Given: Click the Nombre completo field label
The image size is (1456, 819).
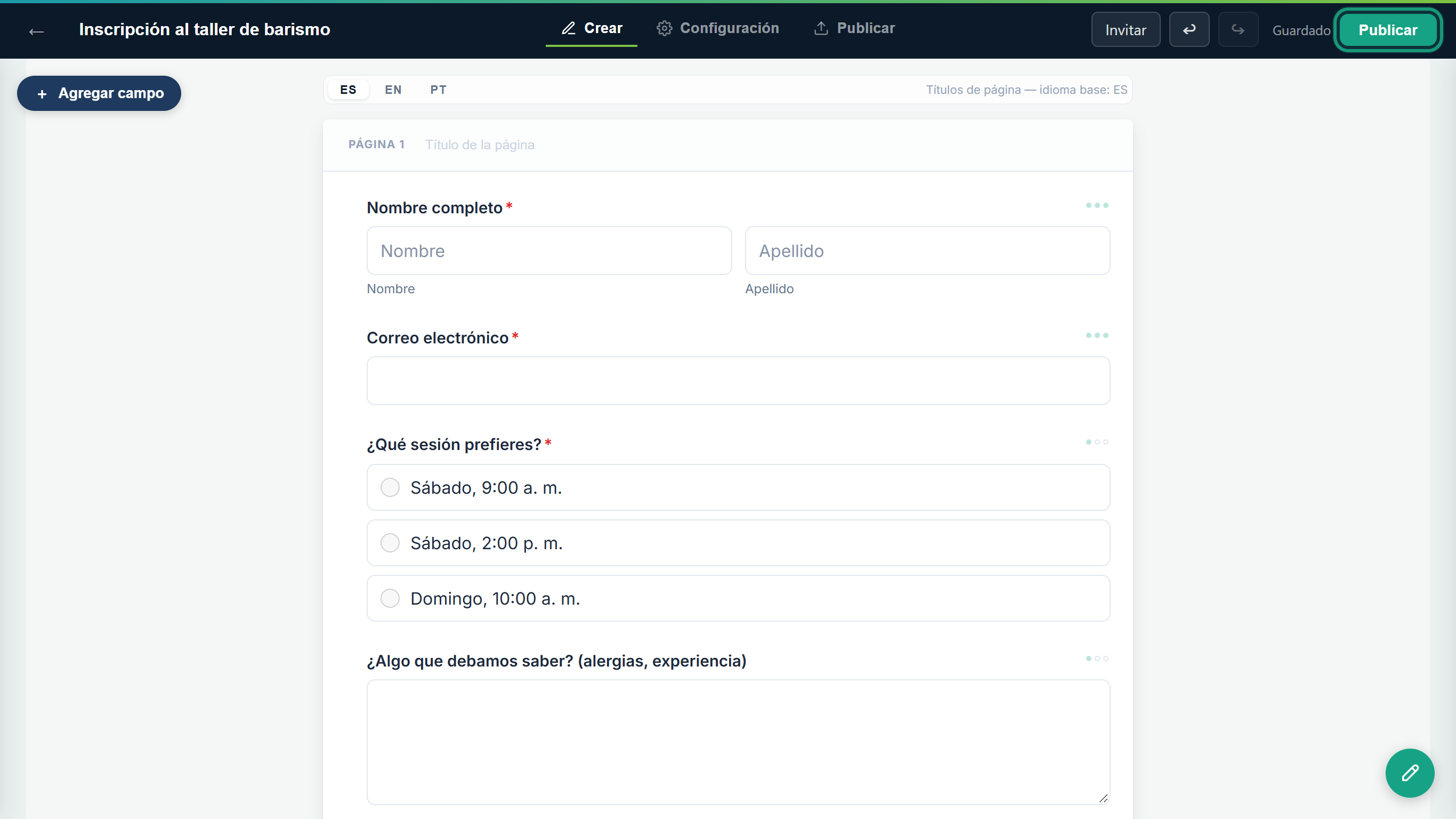Looking at the screenshot, I should 435,207.
